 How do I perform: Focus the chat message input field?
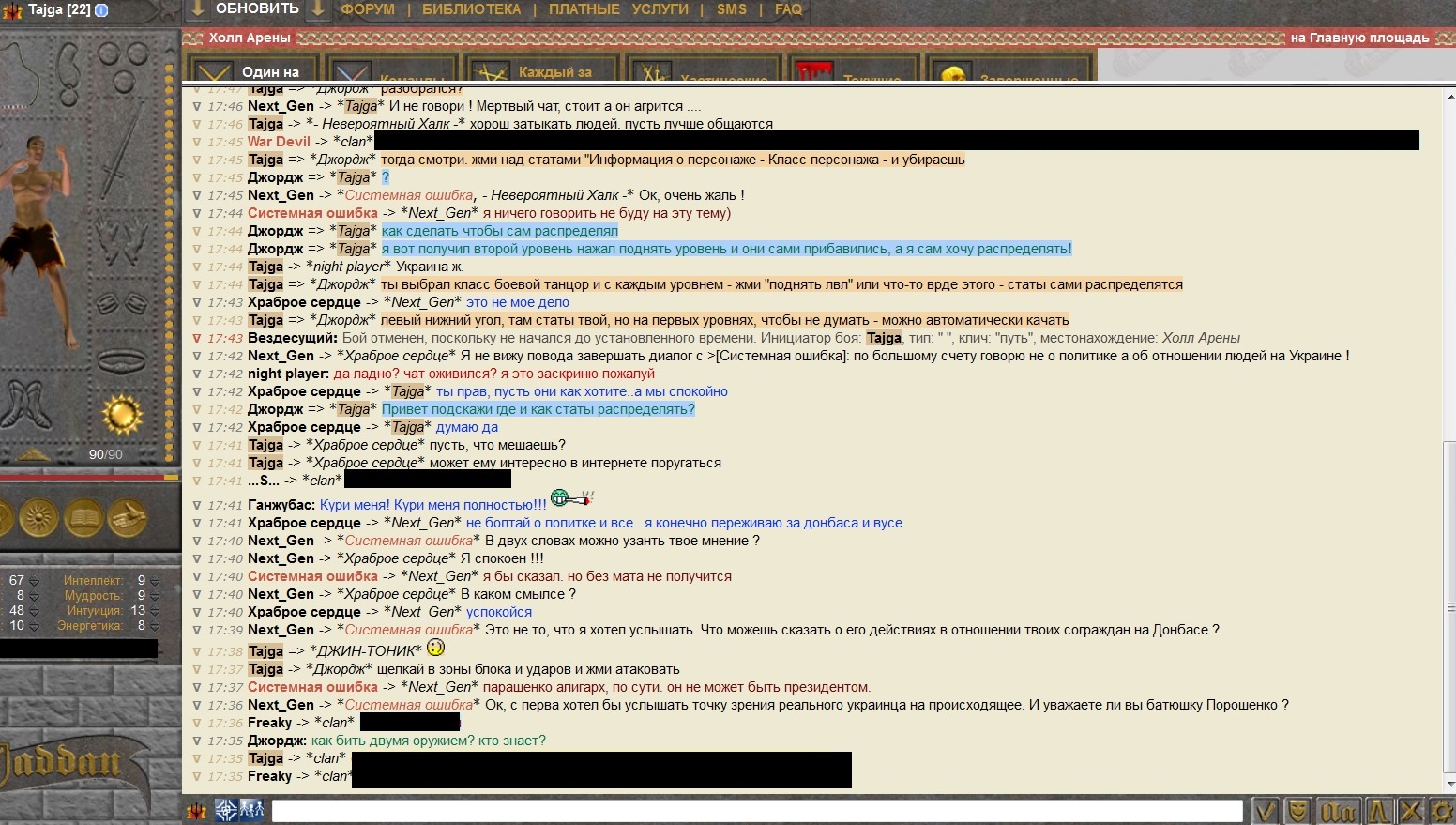click(x=757, y=811)
